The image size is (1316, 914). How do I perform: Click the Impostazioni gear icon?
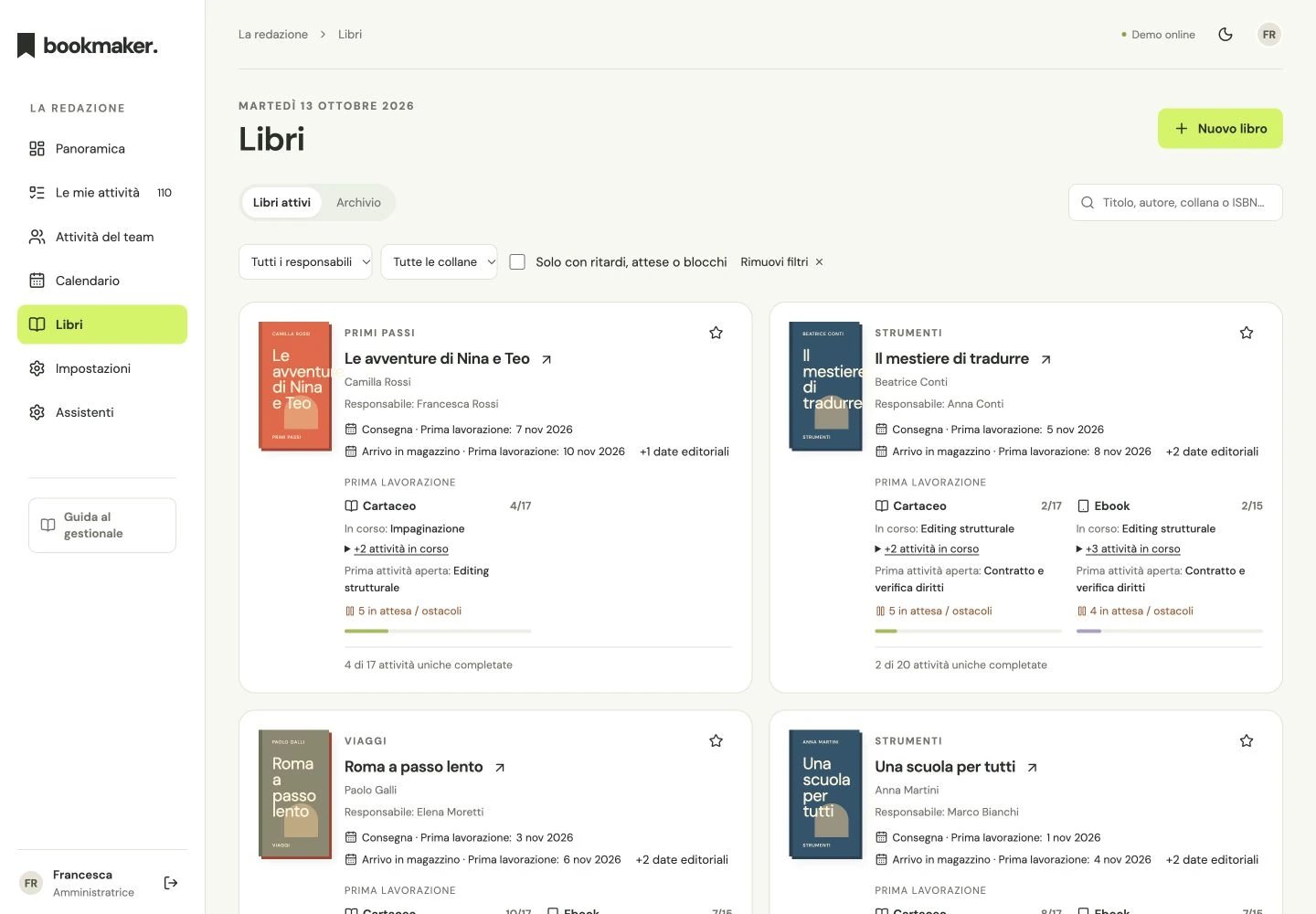pyautogui.click(x=37, y=368)
